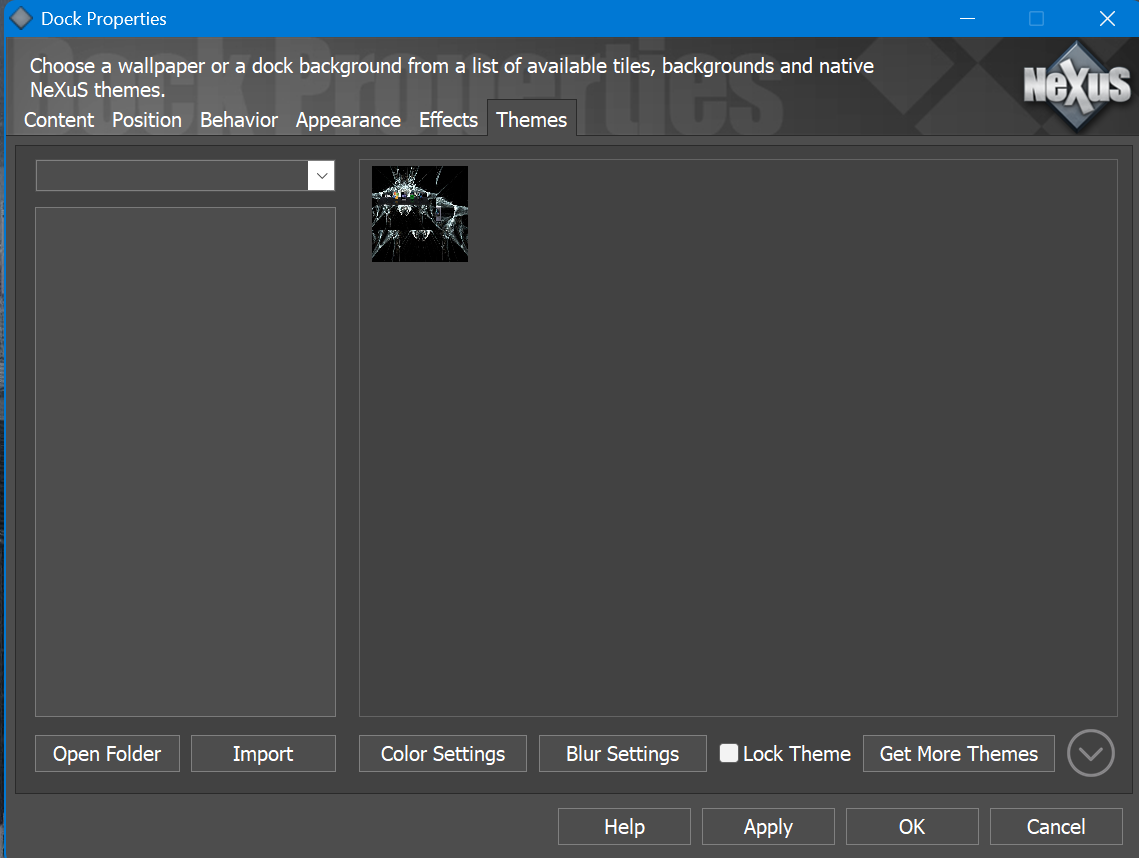Expand options with the circular down arrow
Image resolution: width=1139 pixels, height=858 pixels.
pyautogui.click(x=1090, y=753)
